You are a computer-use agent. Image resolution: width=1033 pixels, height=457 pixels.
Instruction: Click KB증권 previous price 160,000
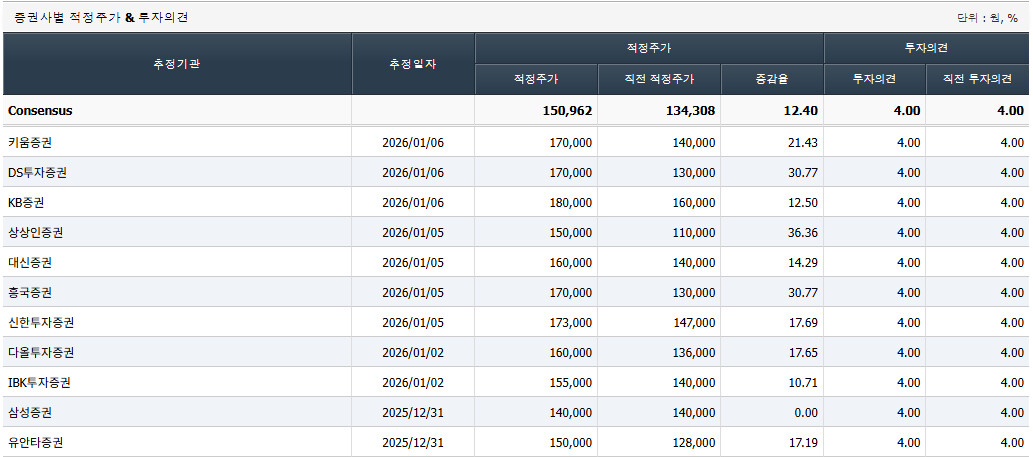click(694, 203)
